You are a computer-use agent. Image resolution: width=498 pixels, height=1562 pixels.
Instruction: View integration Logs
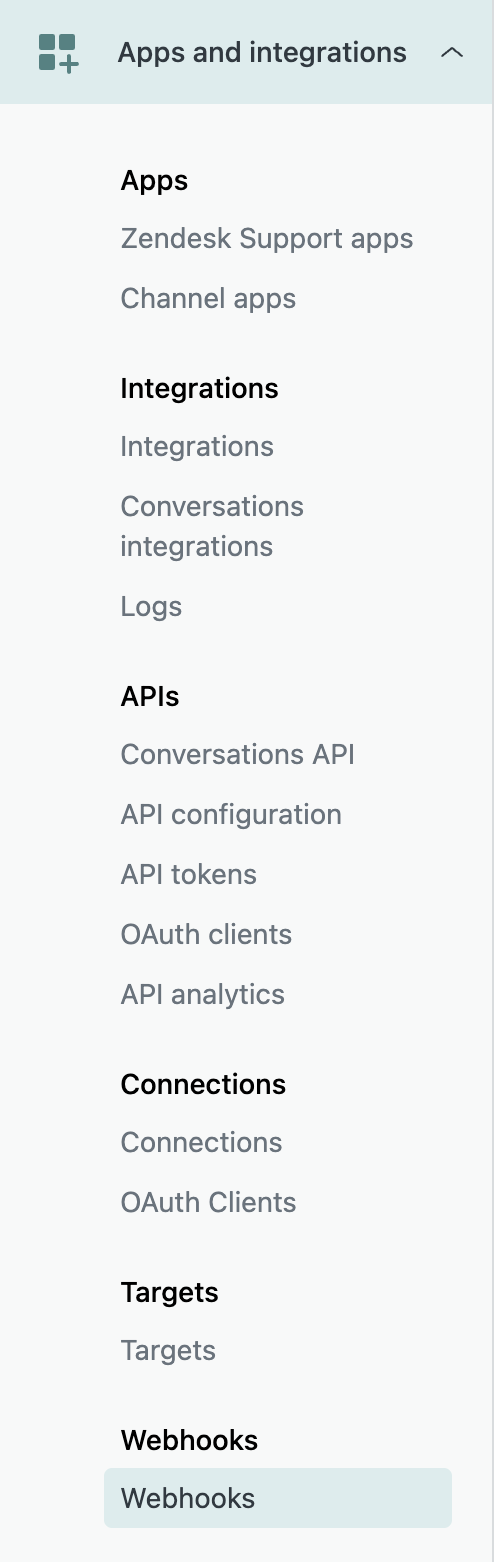pos(151,606)
